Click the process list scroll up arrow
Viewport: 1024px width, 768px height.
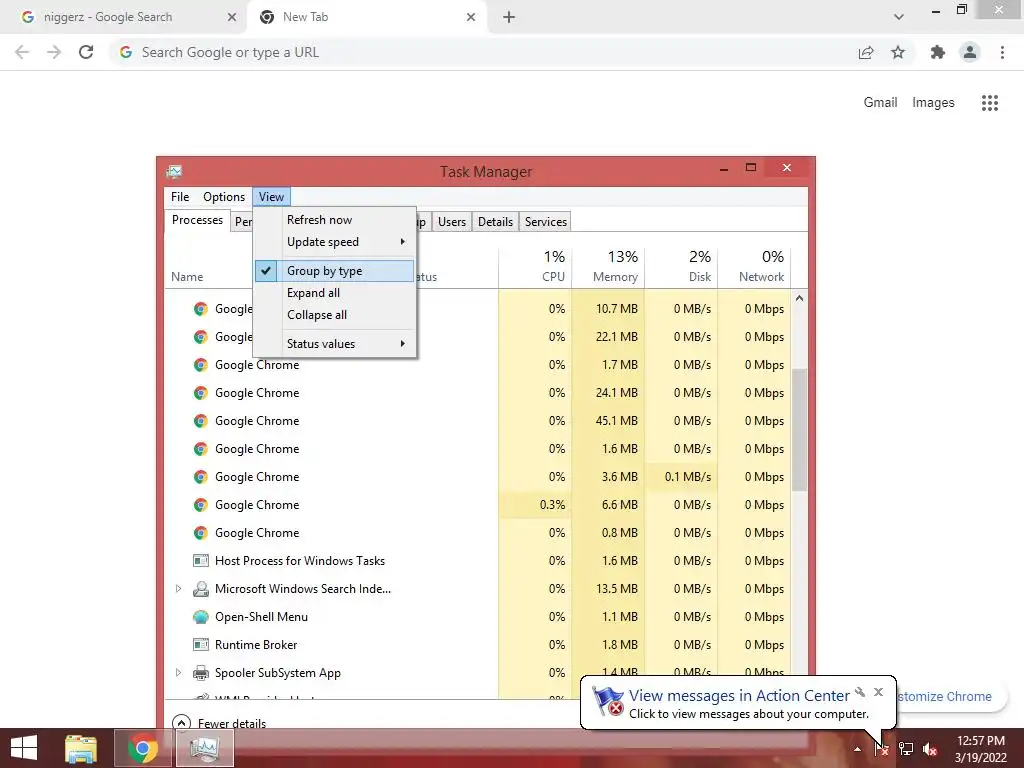tap(799, 298)
